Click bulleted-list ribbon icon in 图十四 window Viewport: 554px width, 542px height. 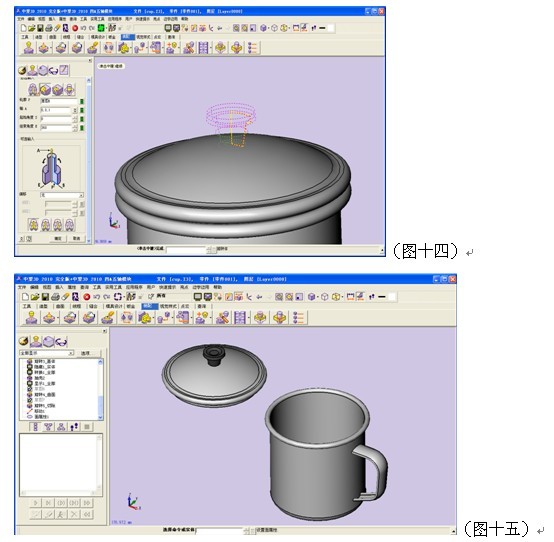(x=252, y=48)
